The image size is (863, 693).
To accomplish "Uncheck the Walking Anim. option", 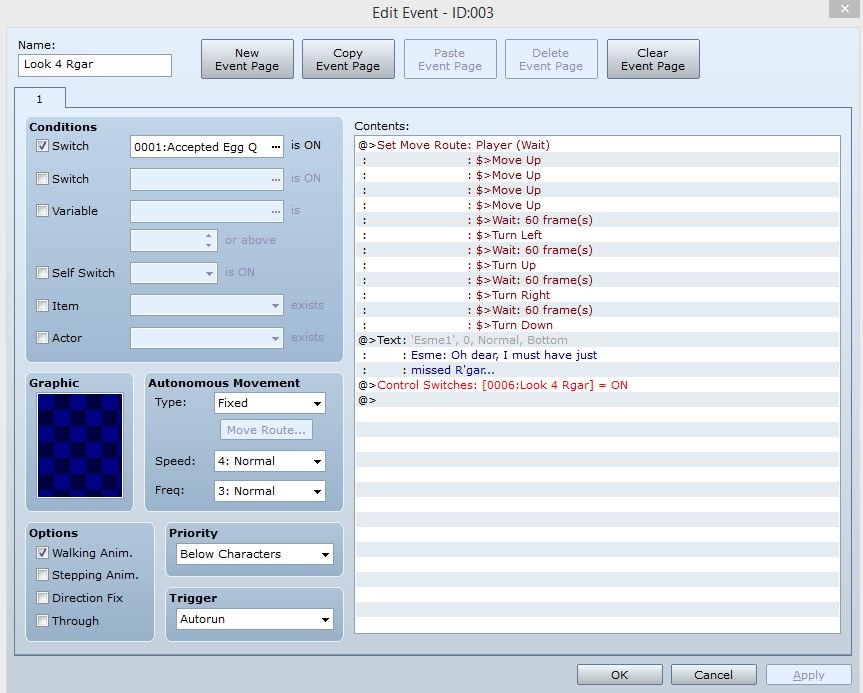I will (x=42, y=553).
